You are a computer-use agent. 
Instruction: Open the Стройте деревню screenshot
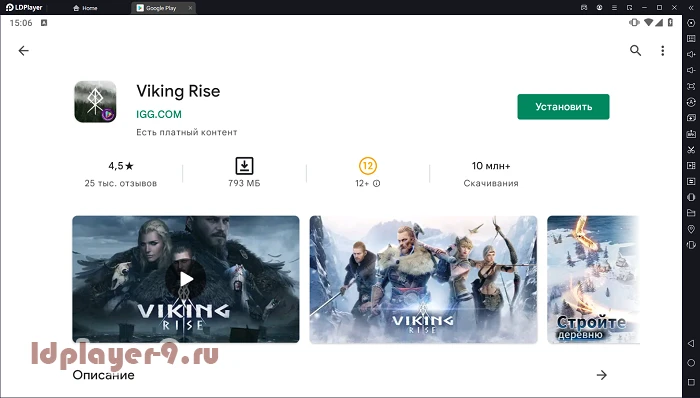click(593, 279)
